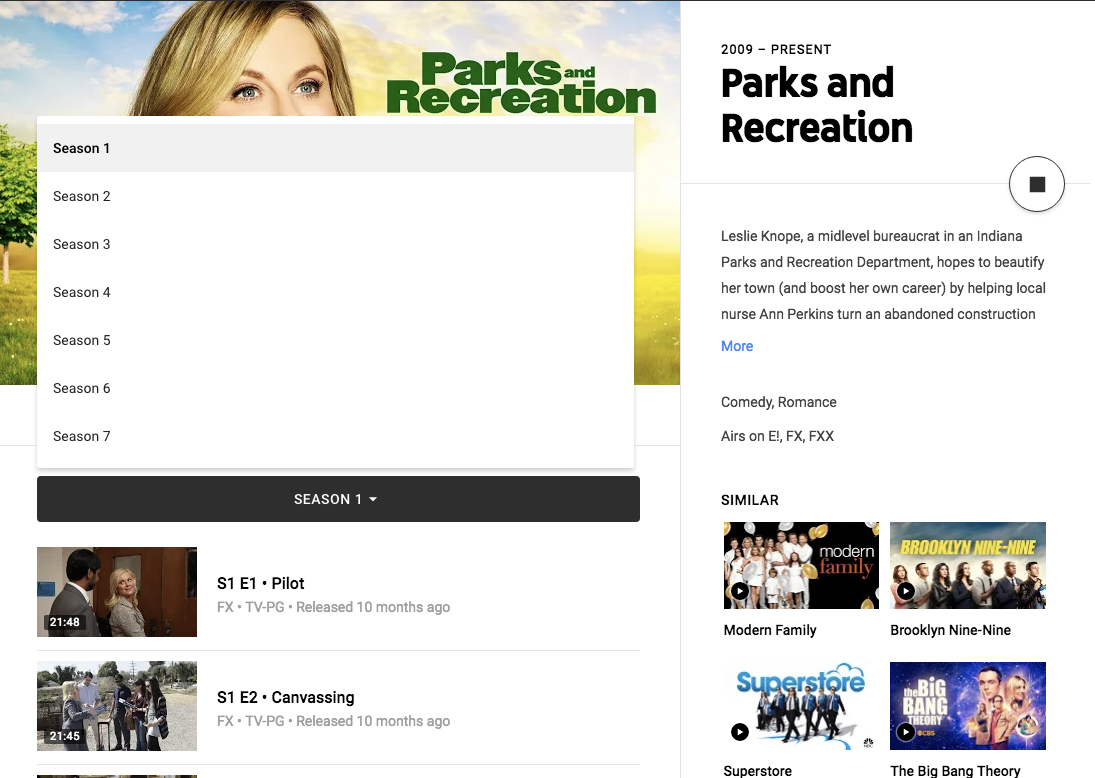The image size is (1095, 778).
Task: Click the 21:45 duration badge
Action: pyautogui.click(x=65, y=735)
